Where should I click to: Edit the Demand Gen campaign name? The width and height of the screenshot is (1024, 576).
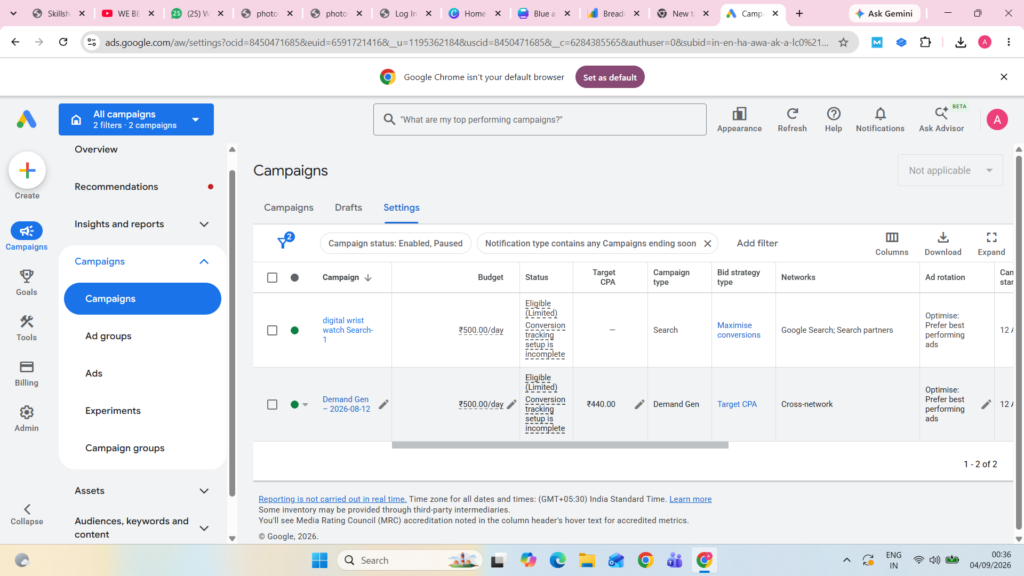[384, 404]
